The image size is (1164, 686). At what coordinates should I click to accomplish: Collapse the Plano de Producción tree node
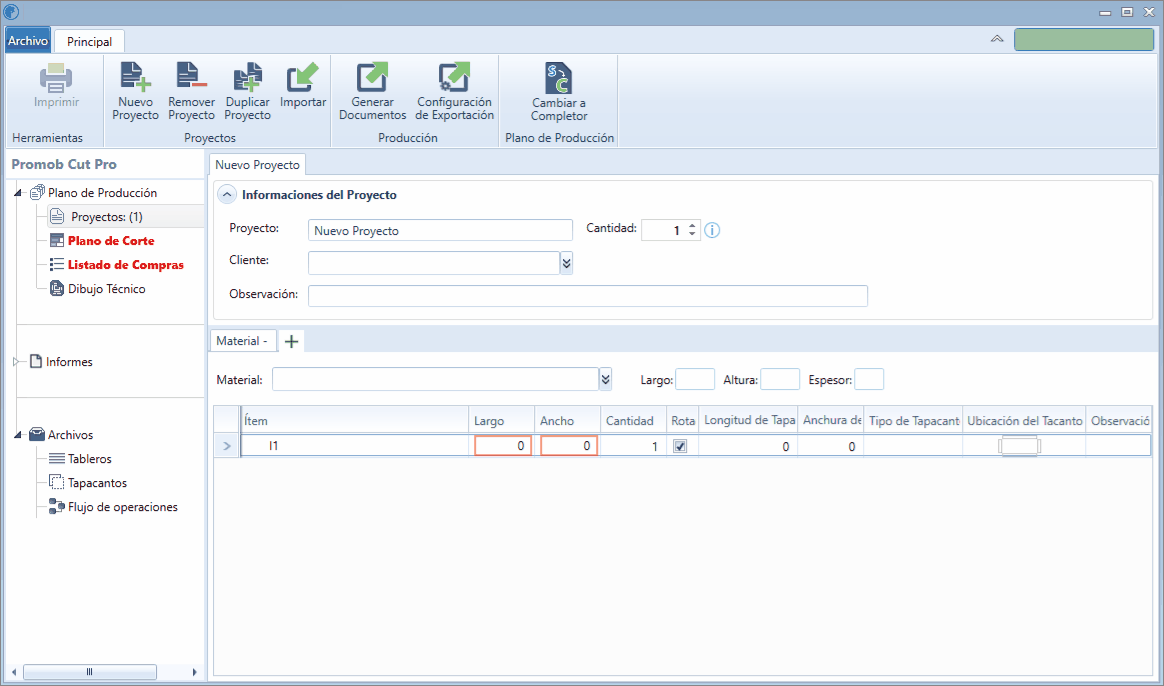(x=19, y=193)
